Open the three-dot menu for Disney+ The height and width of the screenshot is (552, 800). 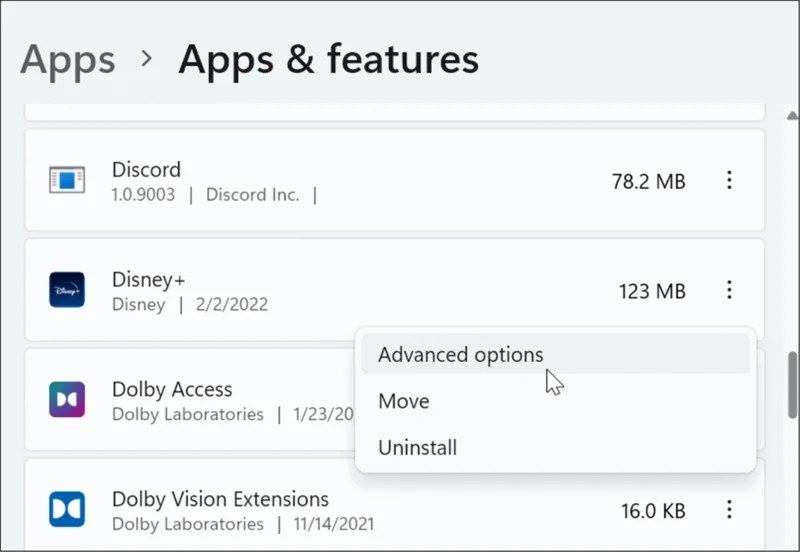click(x=729, y=290)
